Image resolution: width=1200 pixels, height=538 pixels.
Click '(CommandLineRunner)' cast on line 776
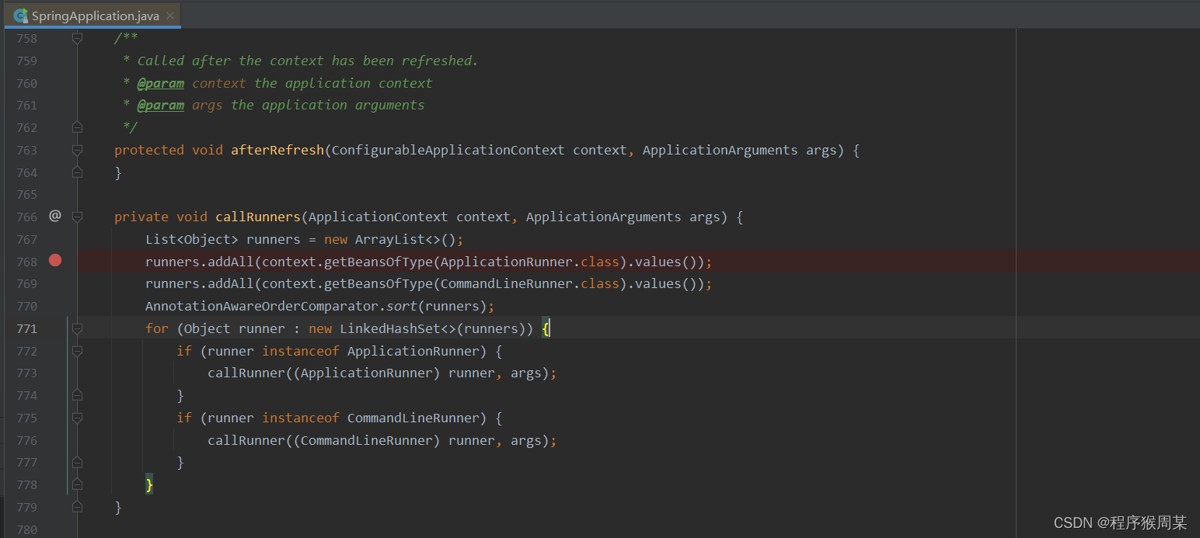367,440
